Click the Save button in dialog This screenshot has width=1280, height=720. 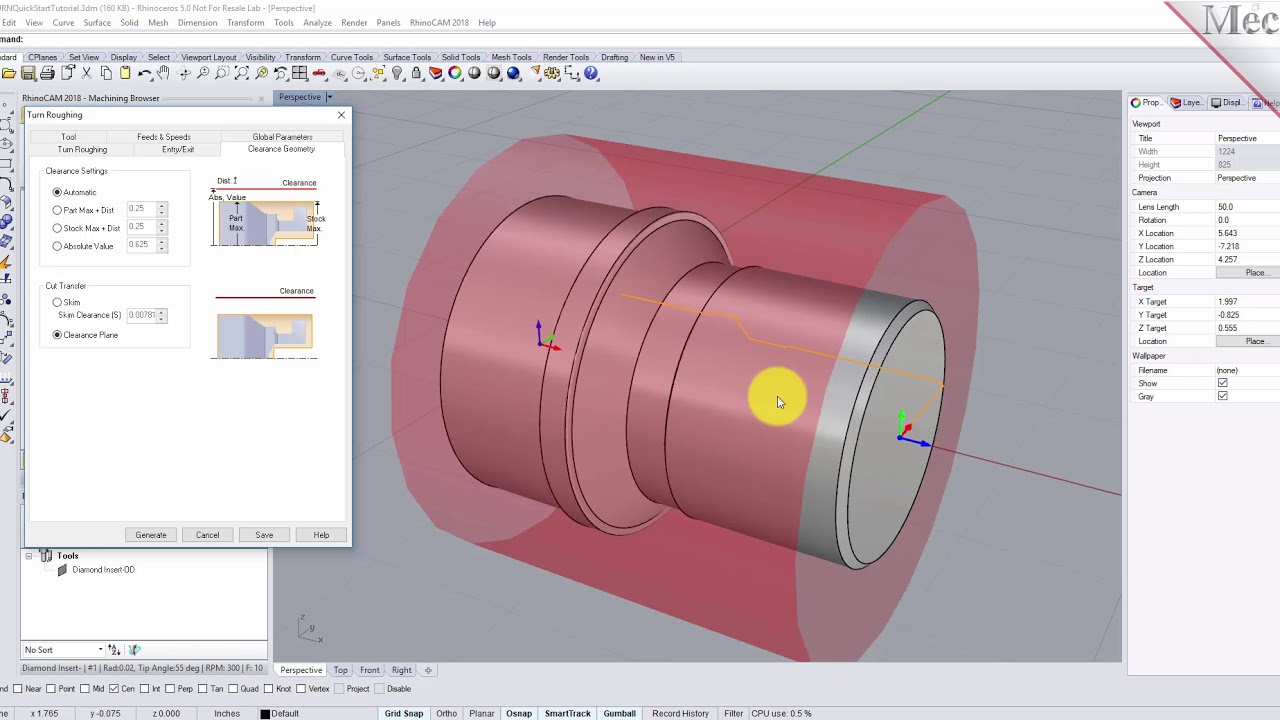[x=264, y=535]
